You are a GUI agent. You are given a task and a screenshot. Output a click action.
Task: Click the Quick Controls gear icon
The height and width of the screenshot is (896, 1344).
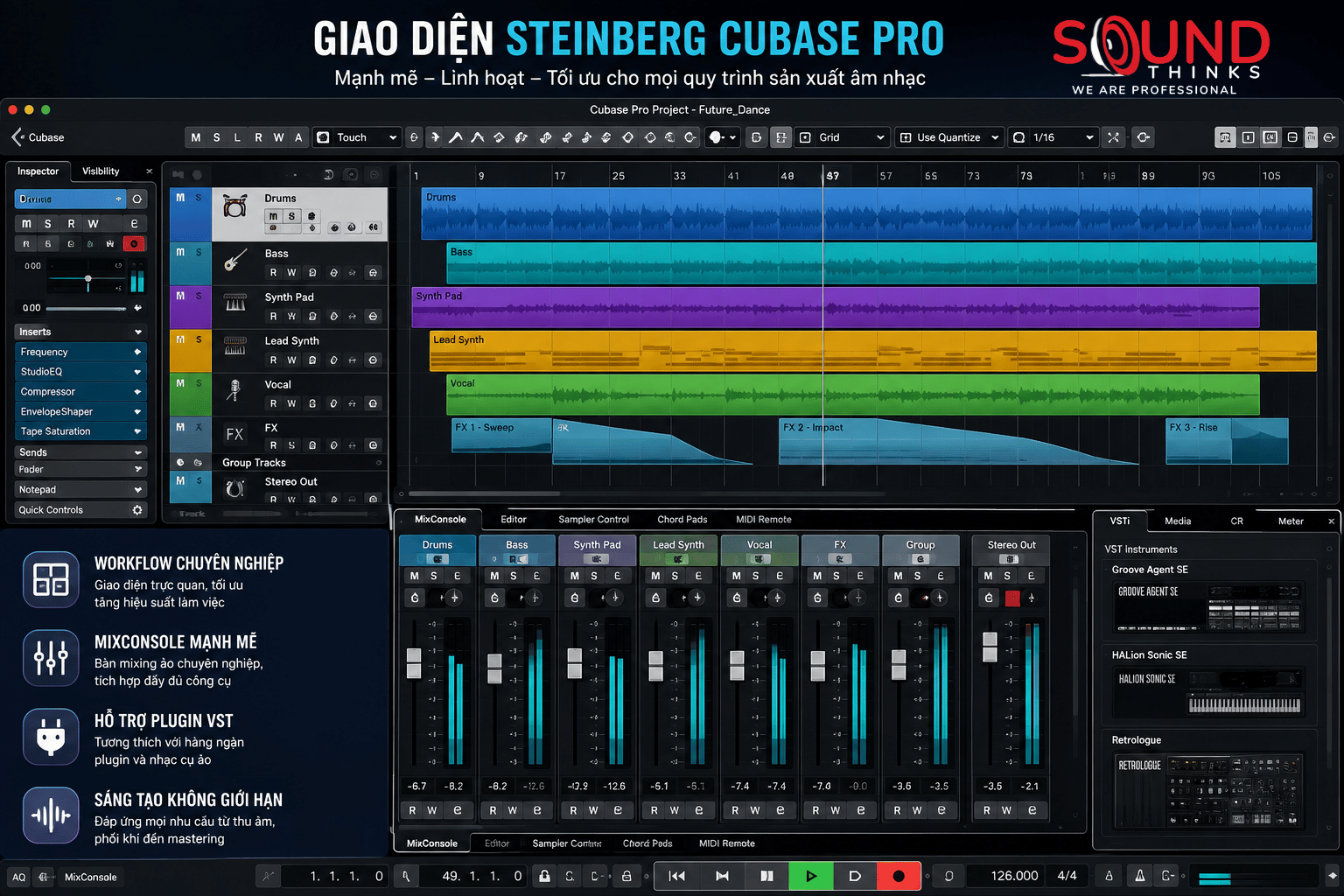(137, 510)
